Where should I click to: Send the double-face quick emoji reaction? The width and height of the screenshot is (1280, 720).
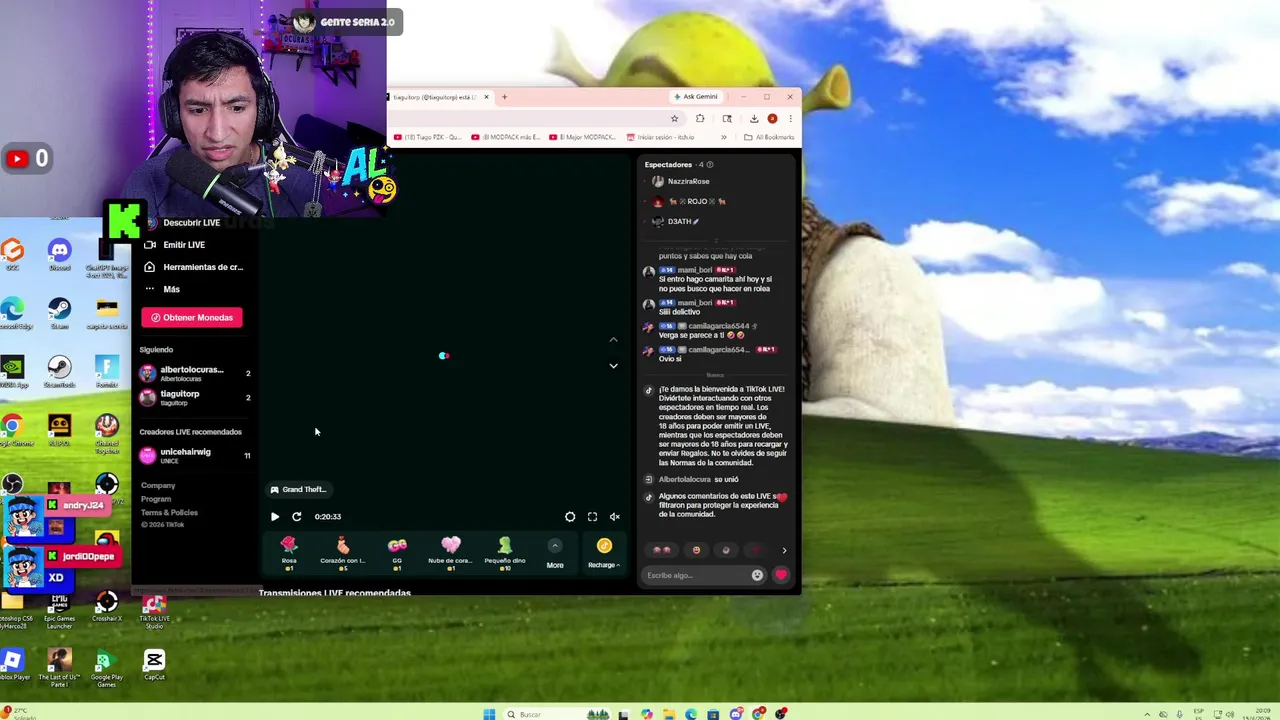(661, 550)
